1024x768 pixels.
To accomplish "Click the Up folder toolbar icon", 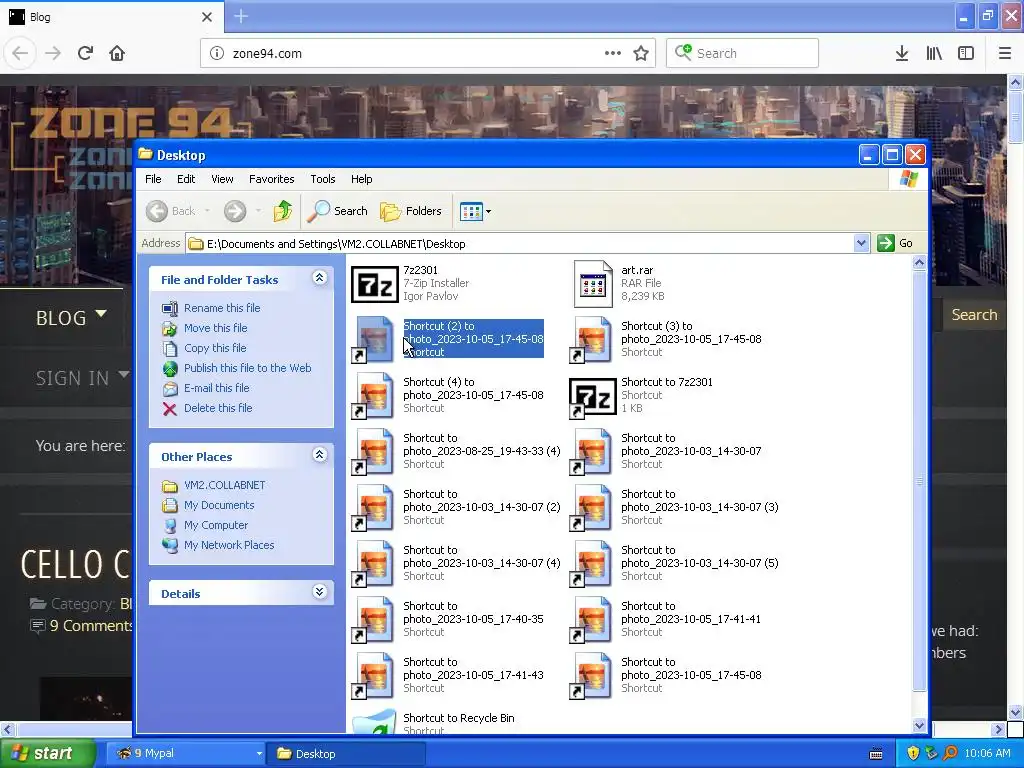I will click(x=283, y=211).
